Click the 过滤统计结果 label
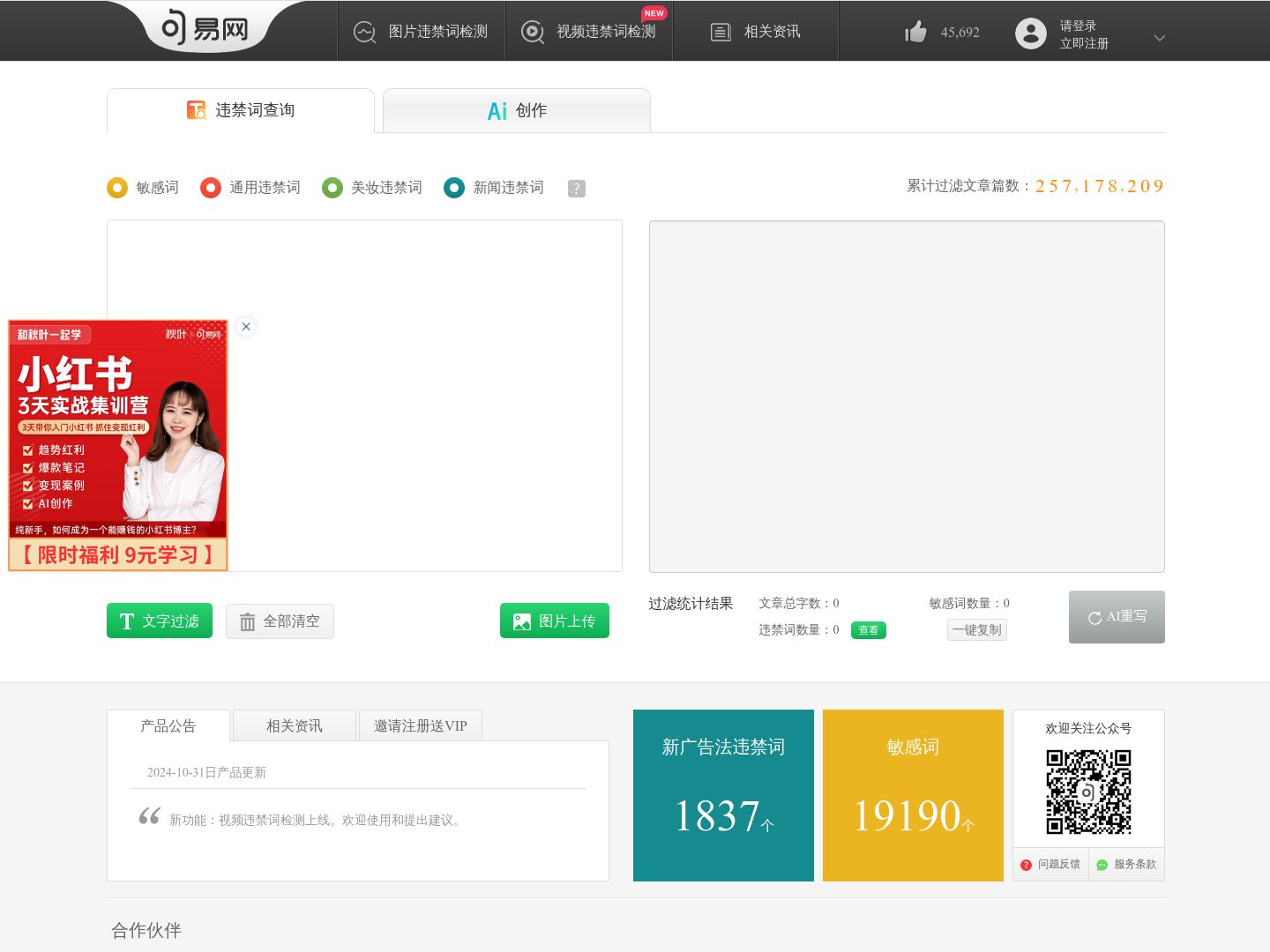1270x952 pixels. 691,604
